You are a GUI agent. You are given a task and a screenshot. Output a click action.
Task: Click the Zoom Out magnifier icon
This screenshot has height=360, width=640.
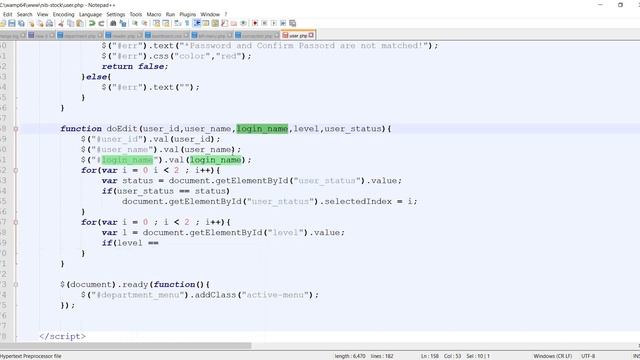[144, 23]
